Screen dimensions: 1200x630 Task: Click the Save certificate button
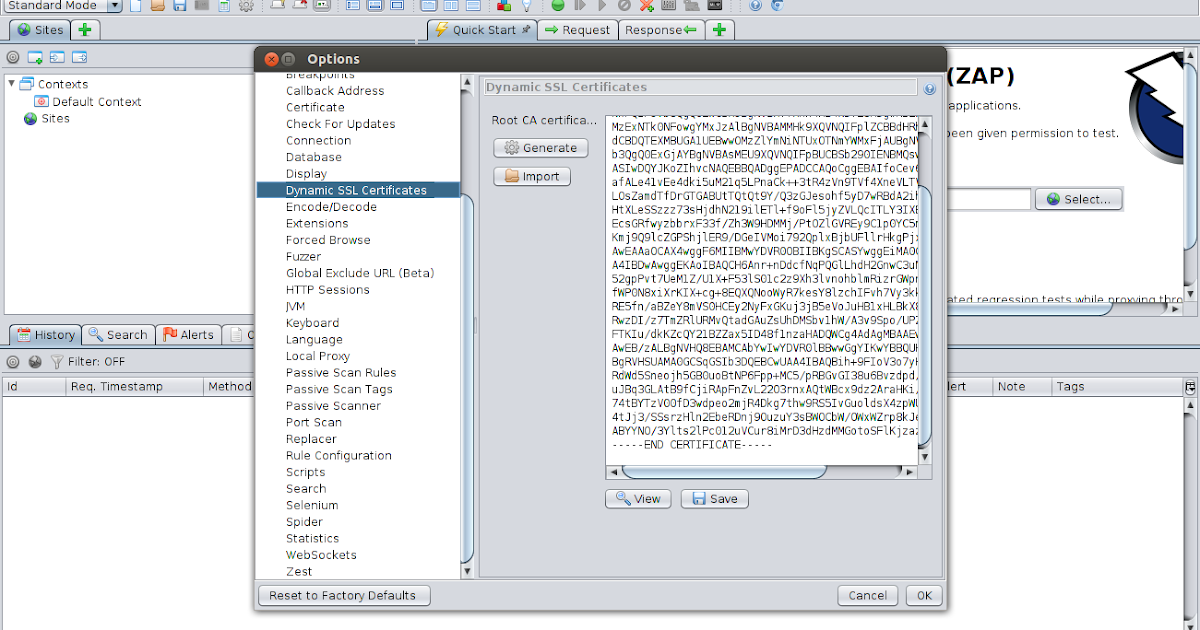tap(715, 499)
